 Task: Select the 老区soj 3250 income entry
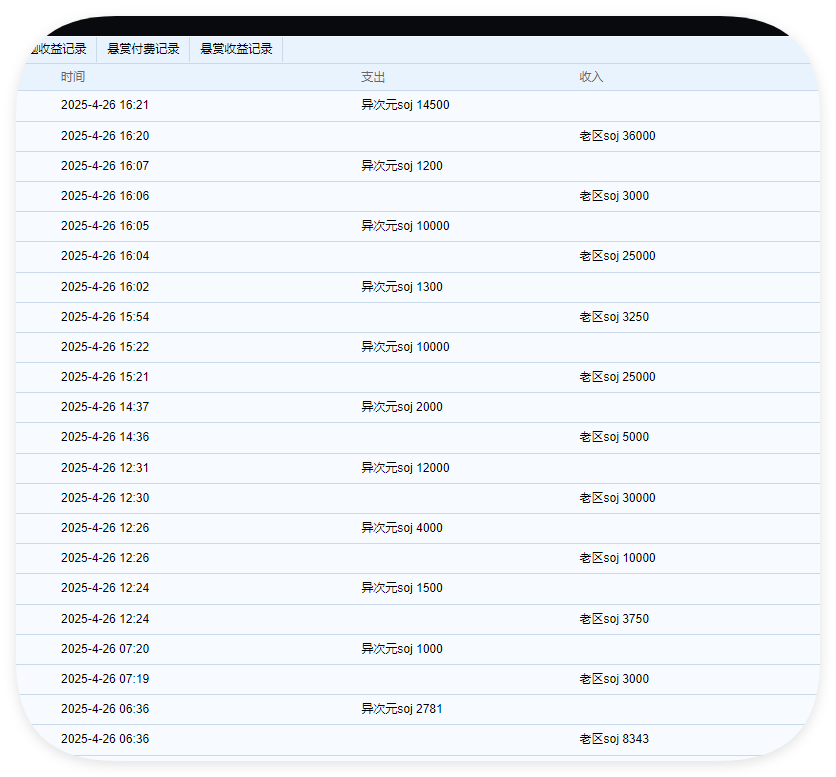(614, 317)
